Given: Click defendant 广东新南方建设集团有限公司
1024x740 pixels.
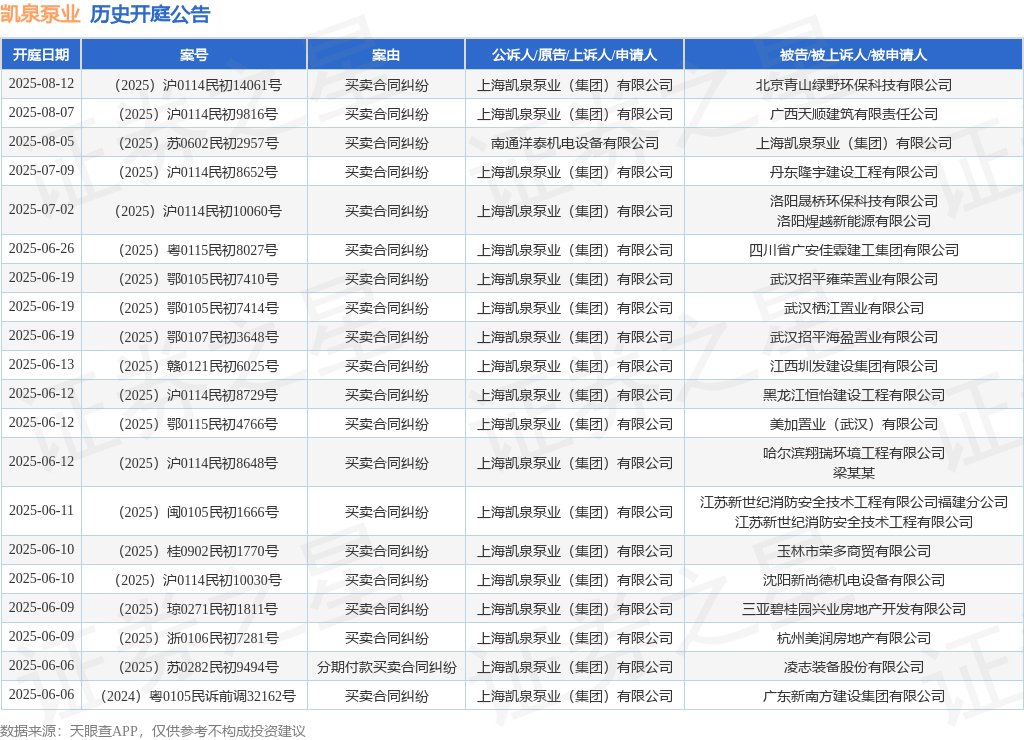Looking at the screenshot, I should 854,696.
